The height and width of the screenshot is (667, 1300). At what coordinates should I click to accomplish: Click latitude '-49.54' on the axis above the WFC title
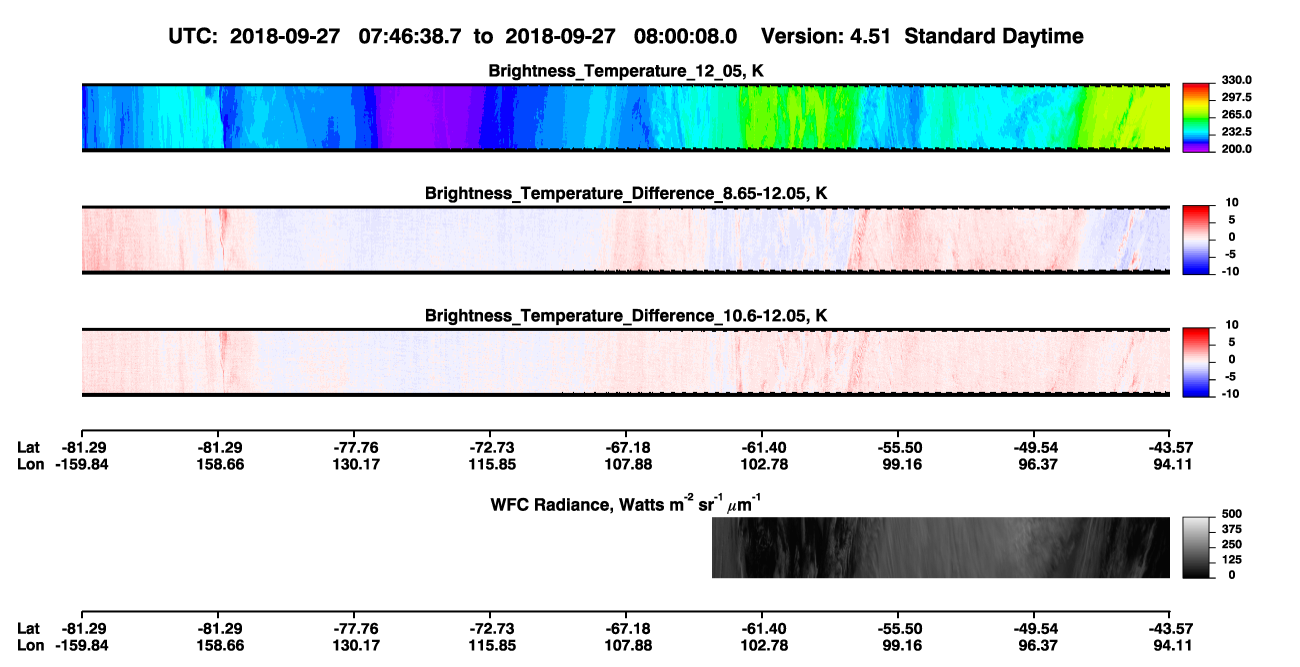pos(1034,447)
